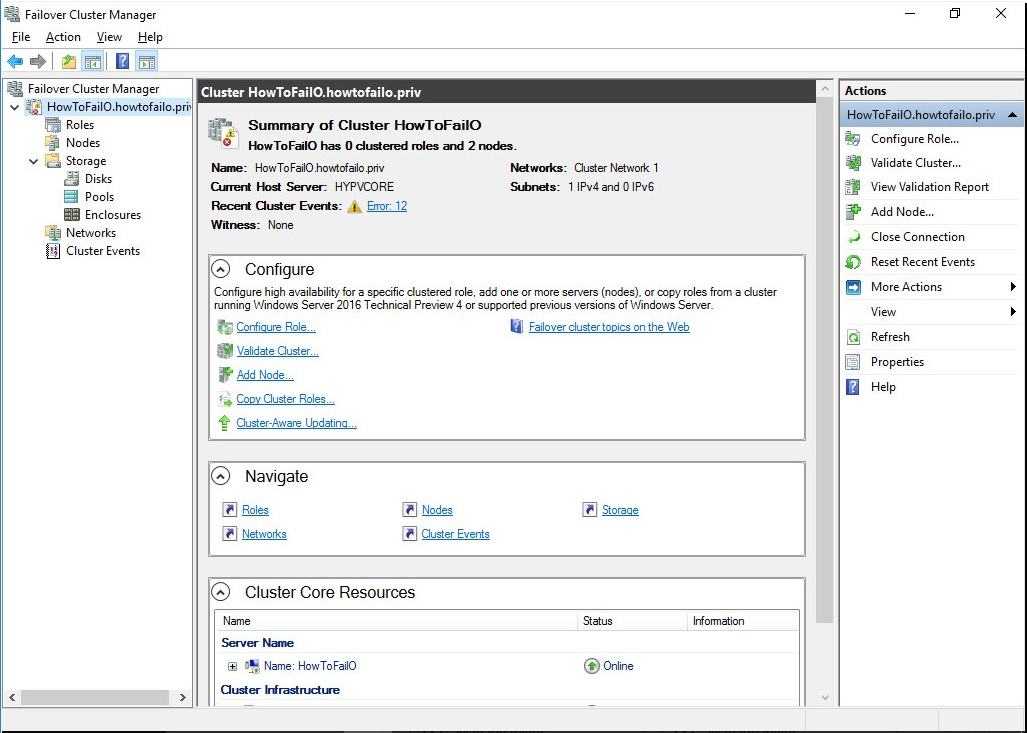The width and height of the screenshot is (1027, 733).
Task: Click the main pane vertical scrollbar thumb
Action: 825,360
